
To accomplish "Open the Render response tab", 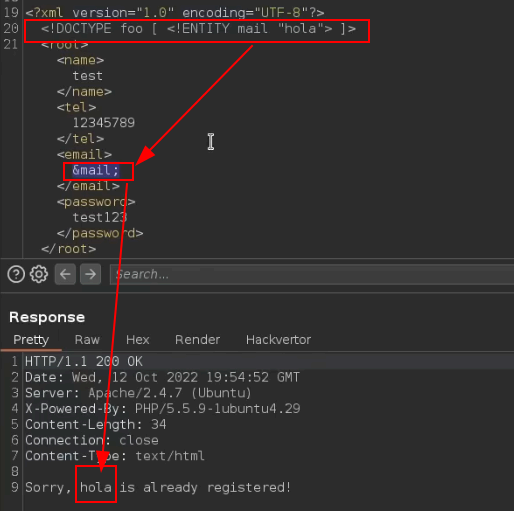I will point(197,340).
